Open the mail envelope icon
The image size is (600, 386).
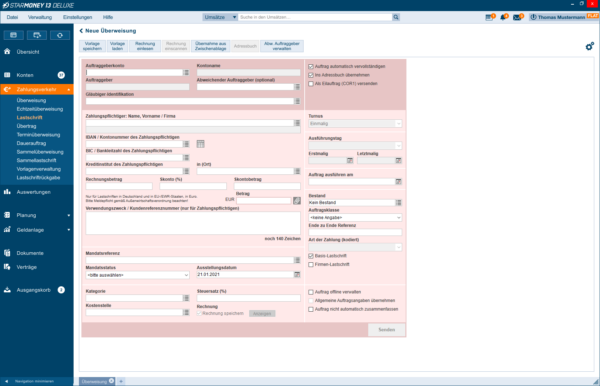pos(518,17)
